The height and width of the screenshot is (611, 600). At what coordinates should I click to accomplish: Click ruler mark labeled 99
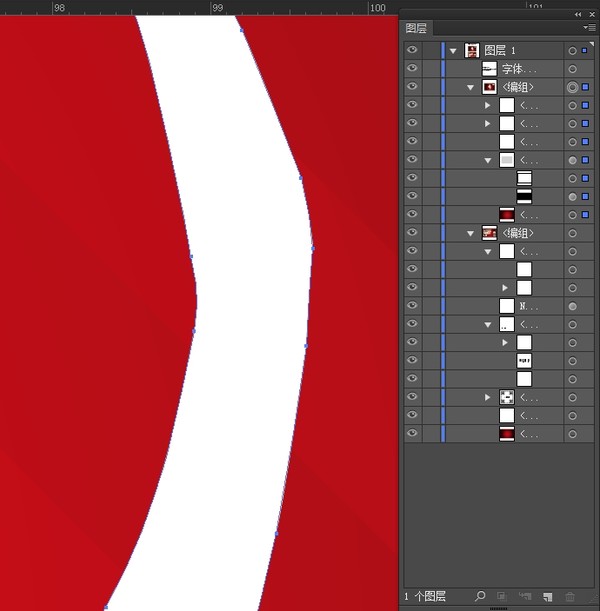point(217,7)
